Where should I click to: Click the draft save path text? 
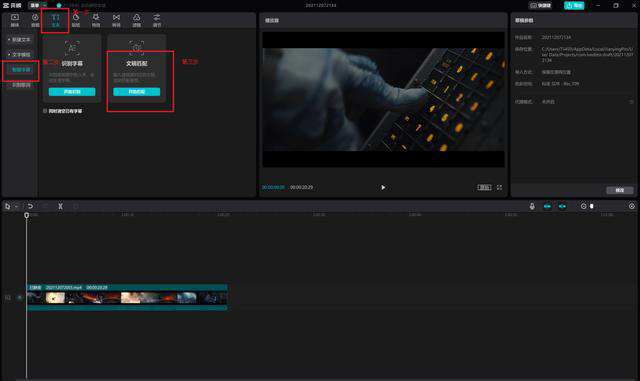click(x=587, y=54)
